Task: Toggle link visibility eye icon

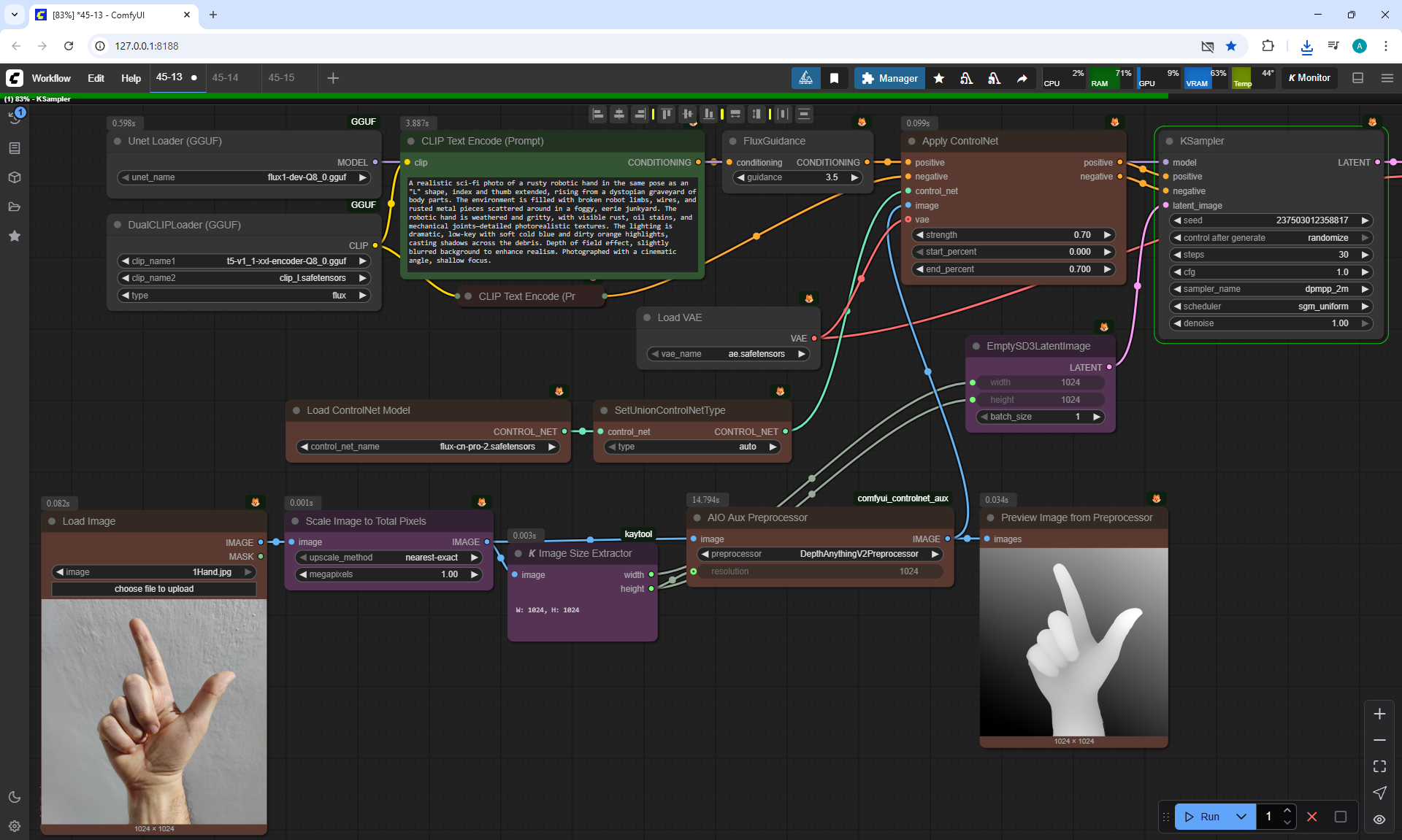Action: coord(1379,819)
